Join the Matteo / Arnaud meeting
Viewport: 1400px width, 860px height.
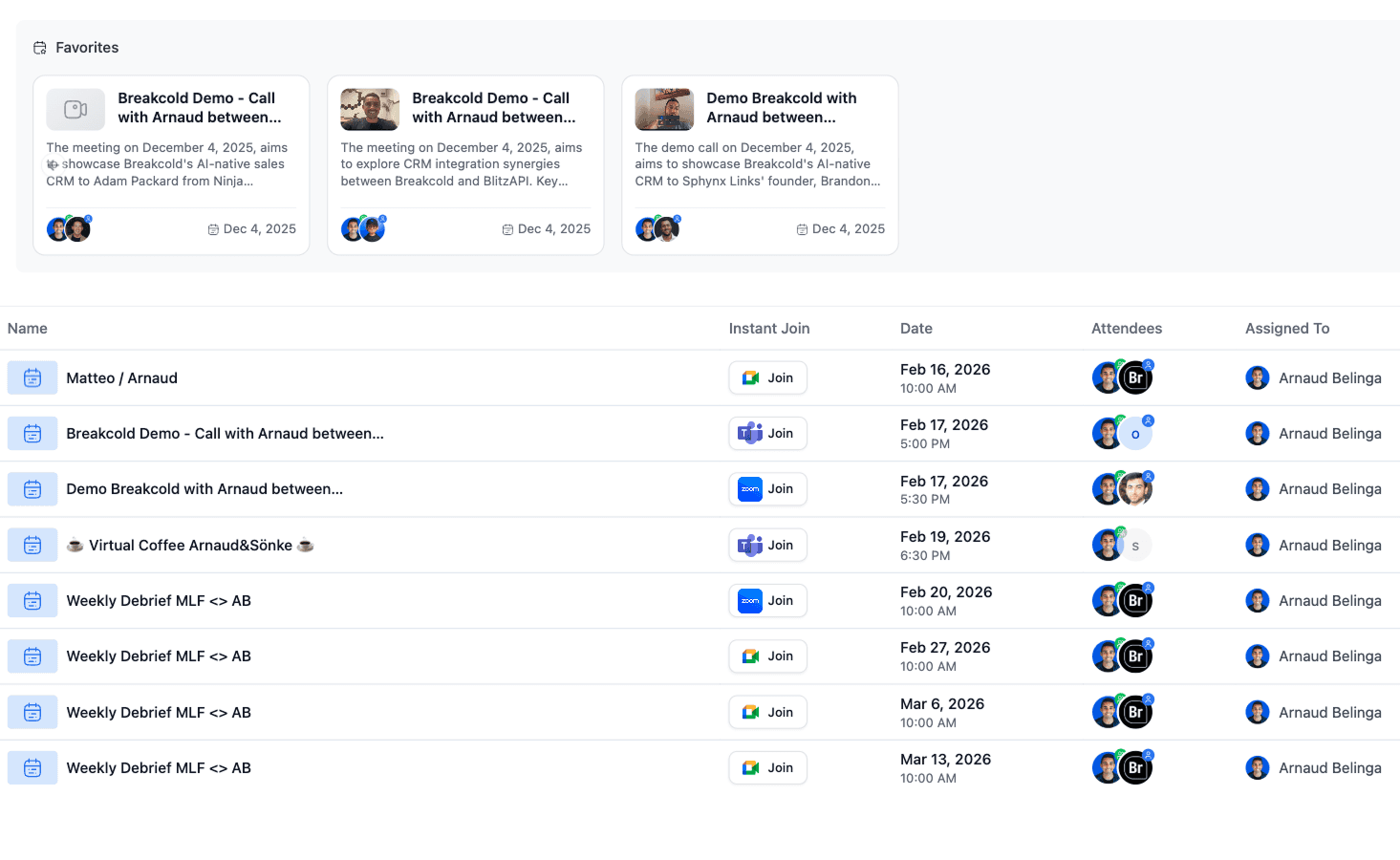[767, 377]
